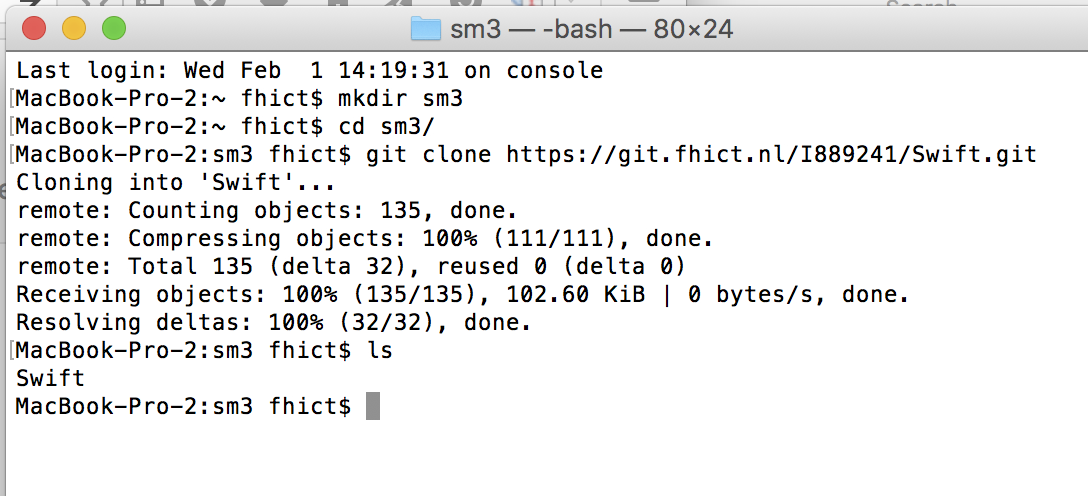Click the "Total 135 (delta 32)" line
1088x496 pixels.
point(351,267)
